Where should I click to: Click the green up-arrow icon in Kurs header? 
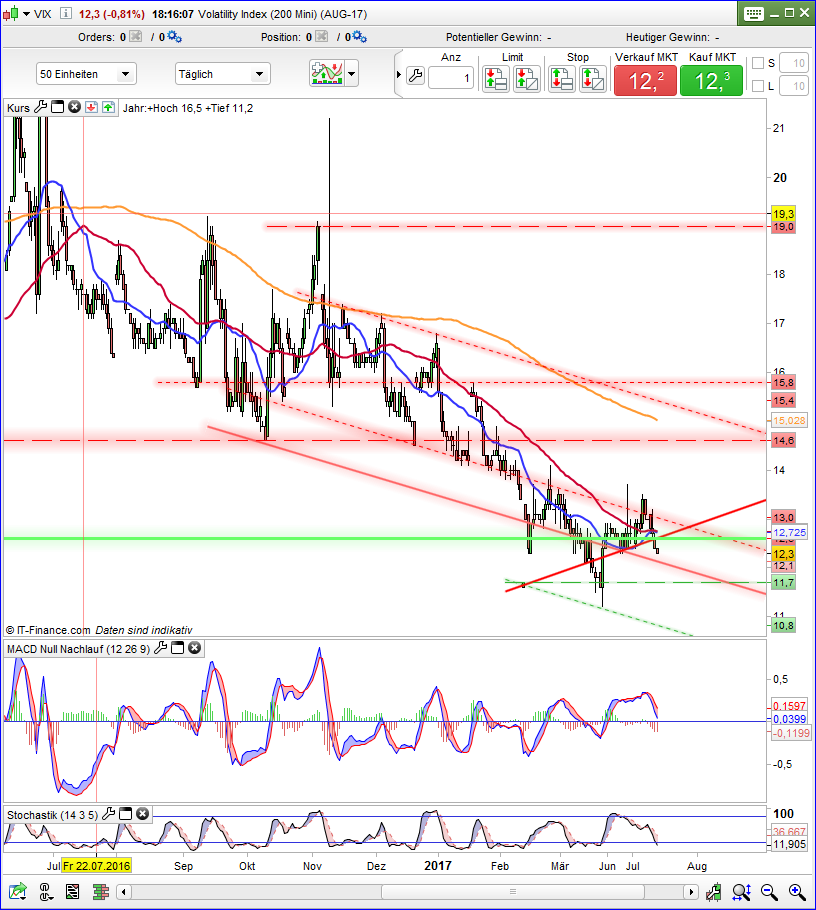pyautogui.click(x=109, y=107)
